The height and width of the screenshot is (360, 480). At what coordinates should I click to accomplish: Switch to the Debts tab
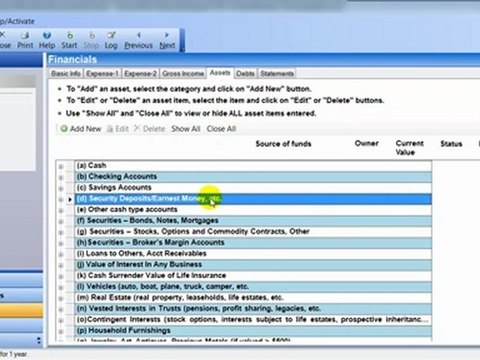[245, 73]
